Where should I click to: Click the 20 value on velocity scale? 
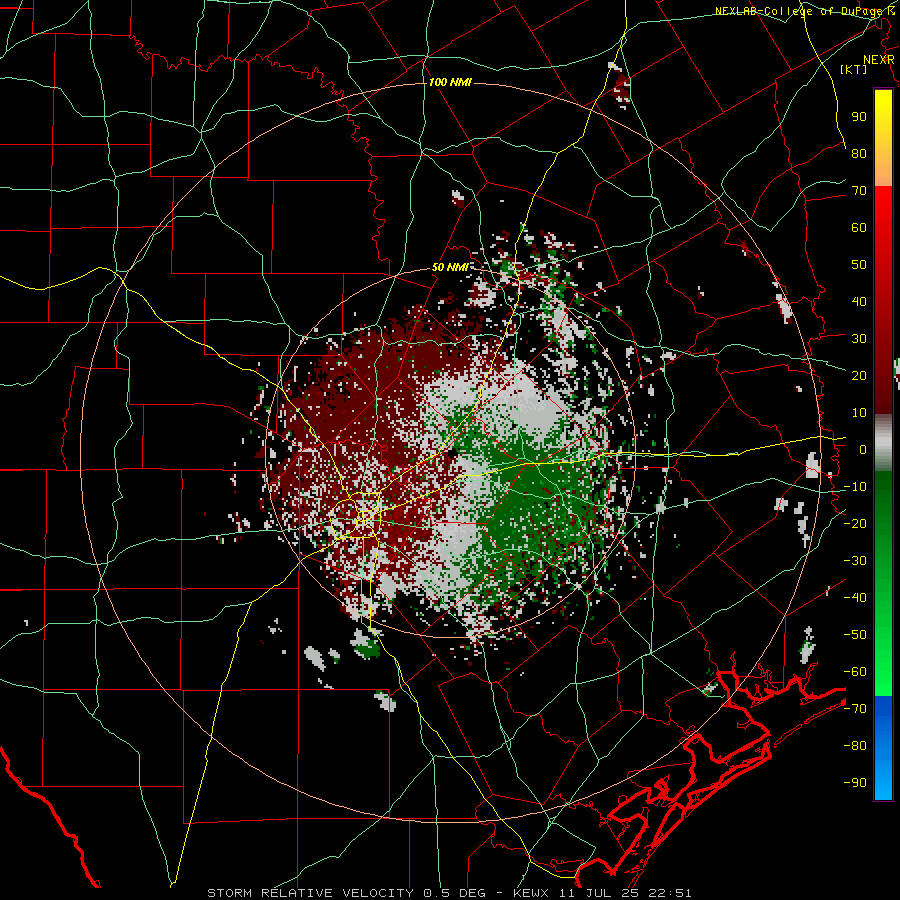pyautogui.click(x=859, y=376)
